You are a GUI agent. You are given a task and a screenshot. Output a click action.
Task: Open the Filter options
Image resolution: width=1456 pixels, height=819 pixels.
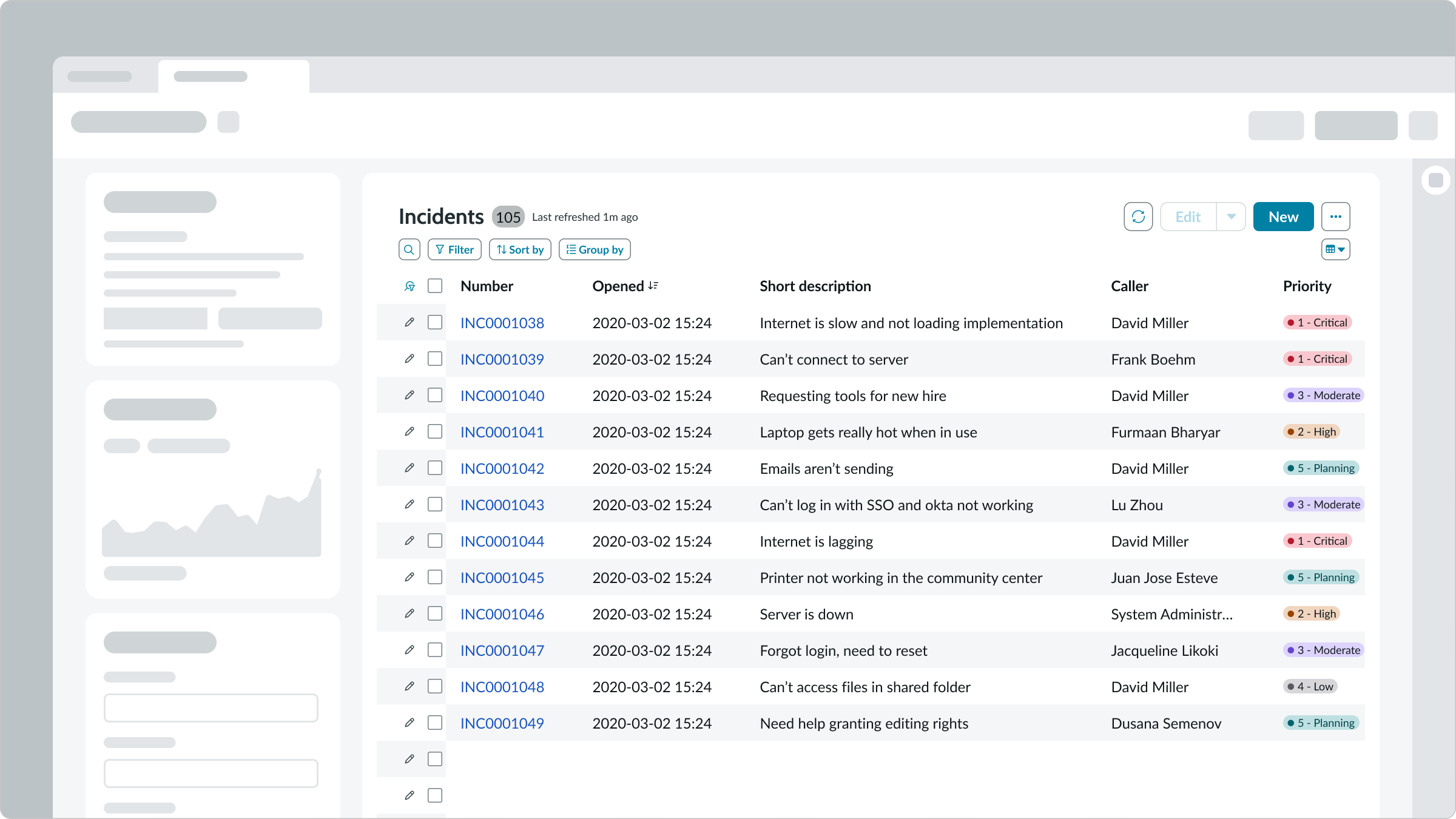click(454, 249)
